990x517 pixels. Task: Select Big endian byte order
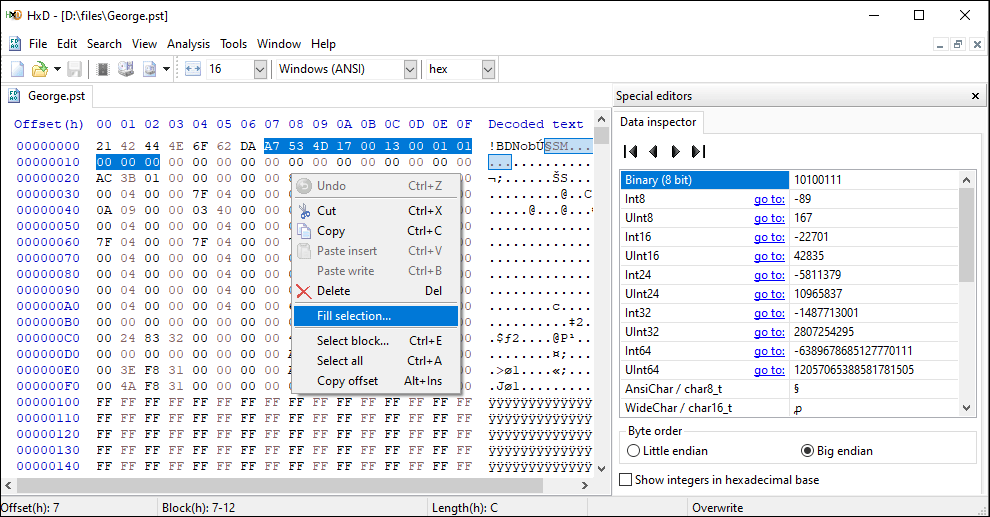[x=837, y=451]
